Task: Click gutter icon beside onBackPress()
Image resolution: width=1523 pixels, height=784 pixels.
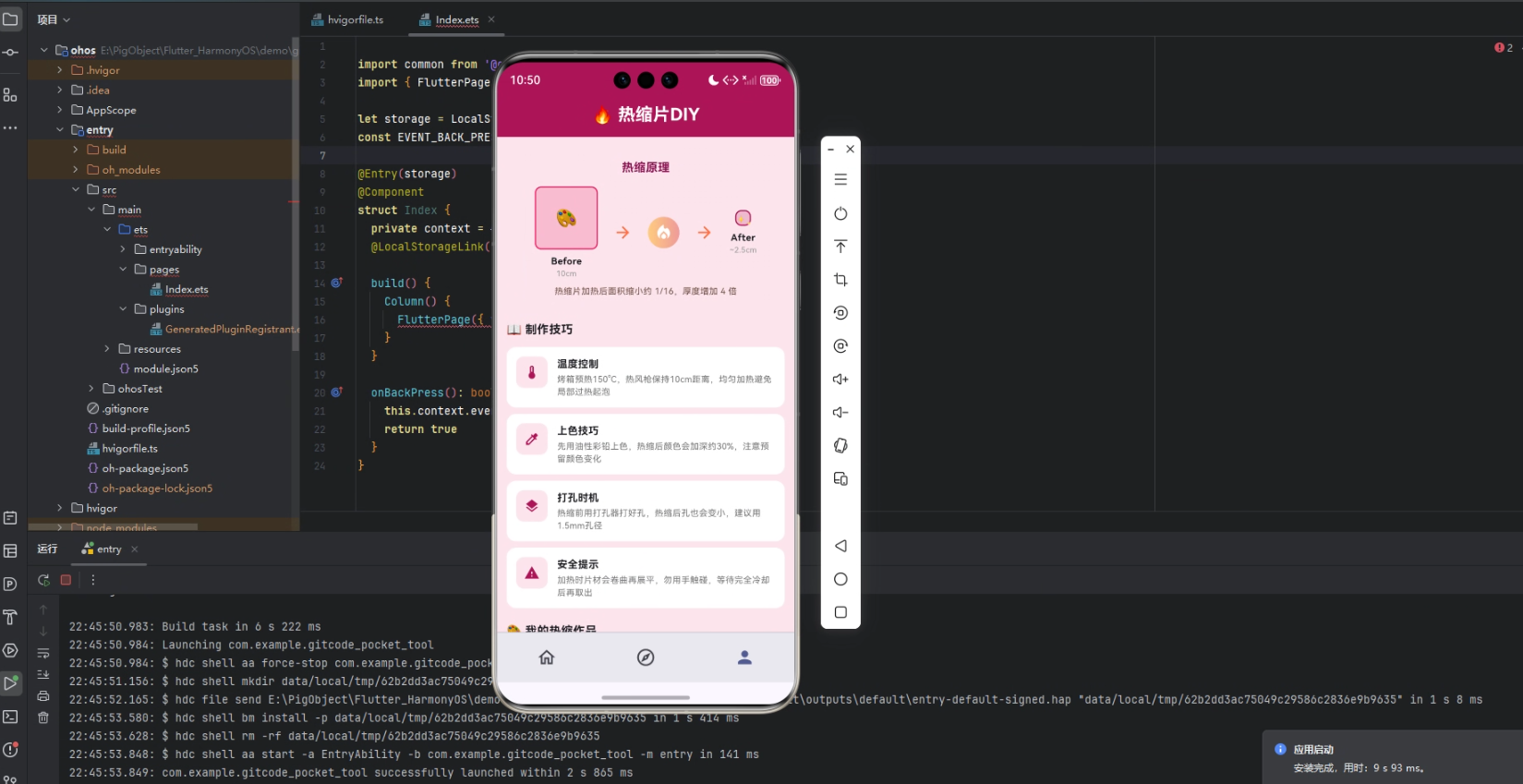Action: click(x=337, y=392)
